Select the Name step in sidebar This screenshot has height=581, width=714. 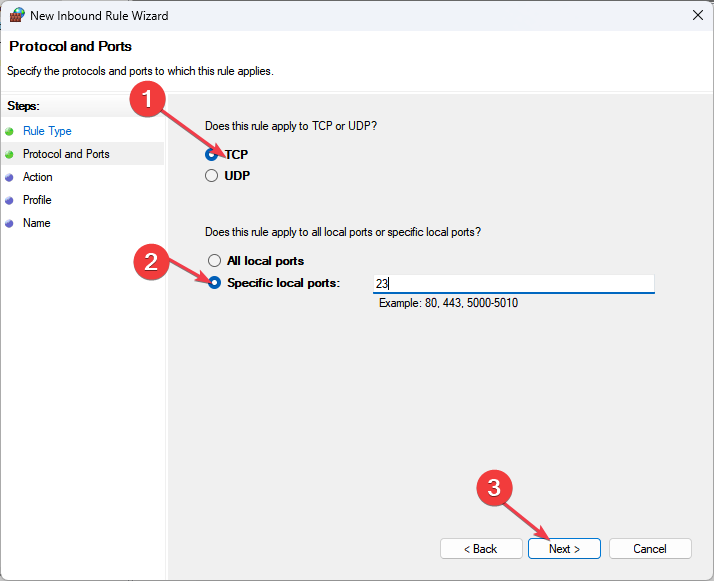coord(36,223)
